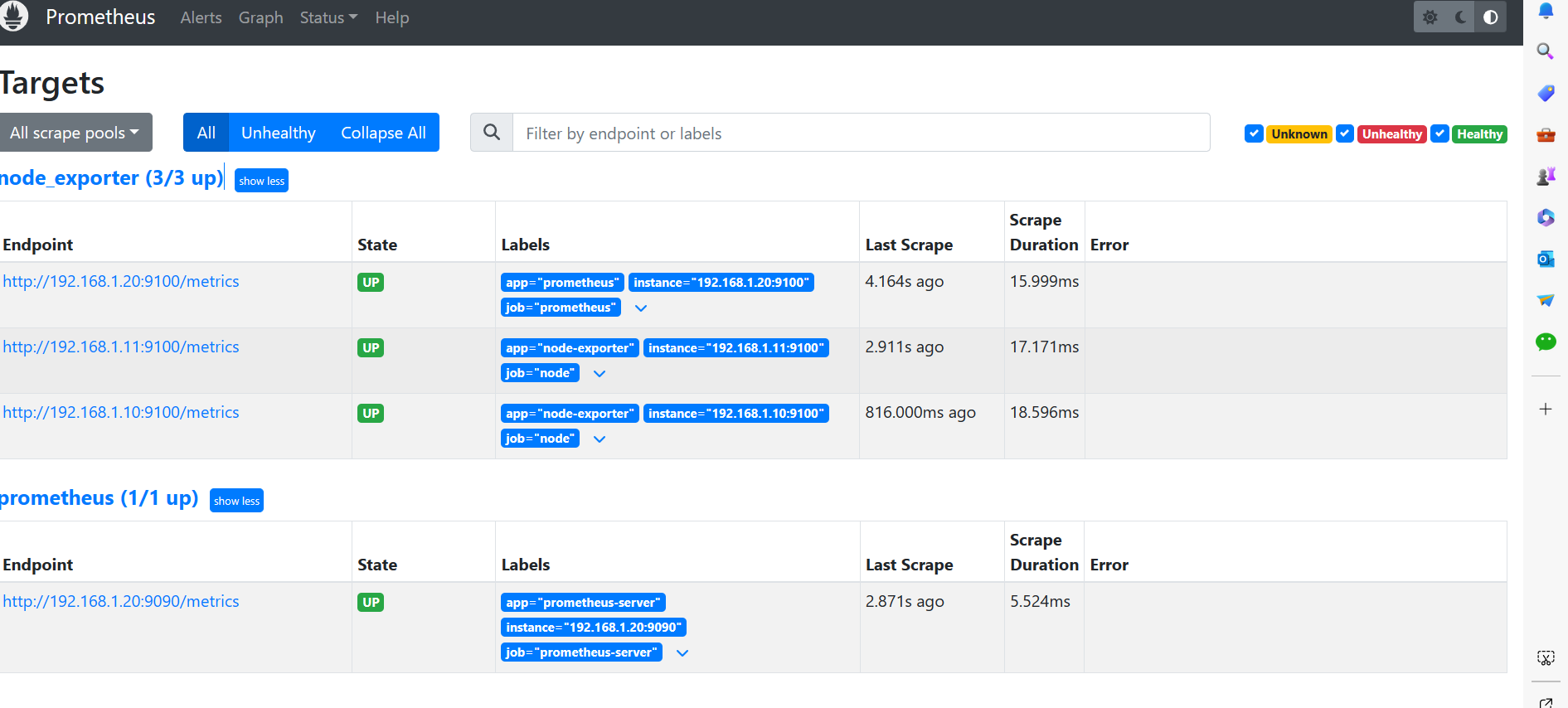Open http://192.168.1.20:9100/metrics endpoint link

pyautogui.click(x=121, y=281)
